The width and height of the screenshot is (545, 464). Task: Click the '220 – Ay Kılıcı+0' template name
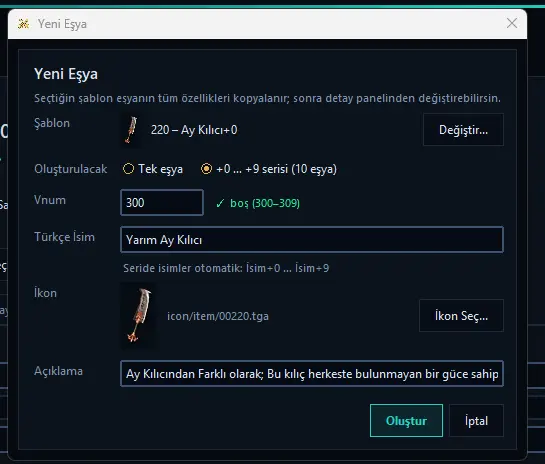[194, 130]
